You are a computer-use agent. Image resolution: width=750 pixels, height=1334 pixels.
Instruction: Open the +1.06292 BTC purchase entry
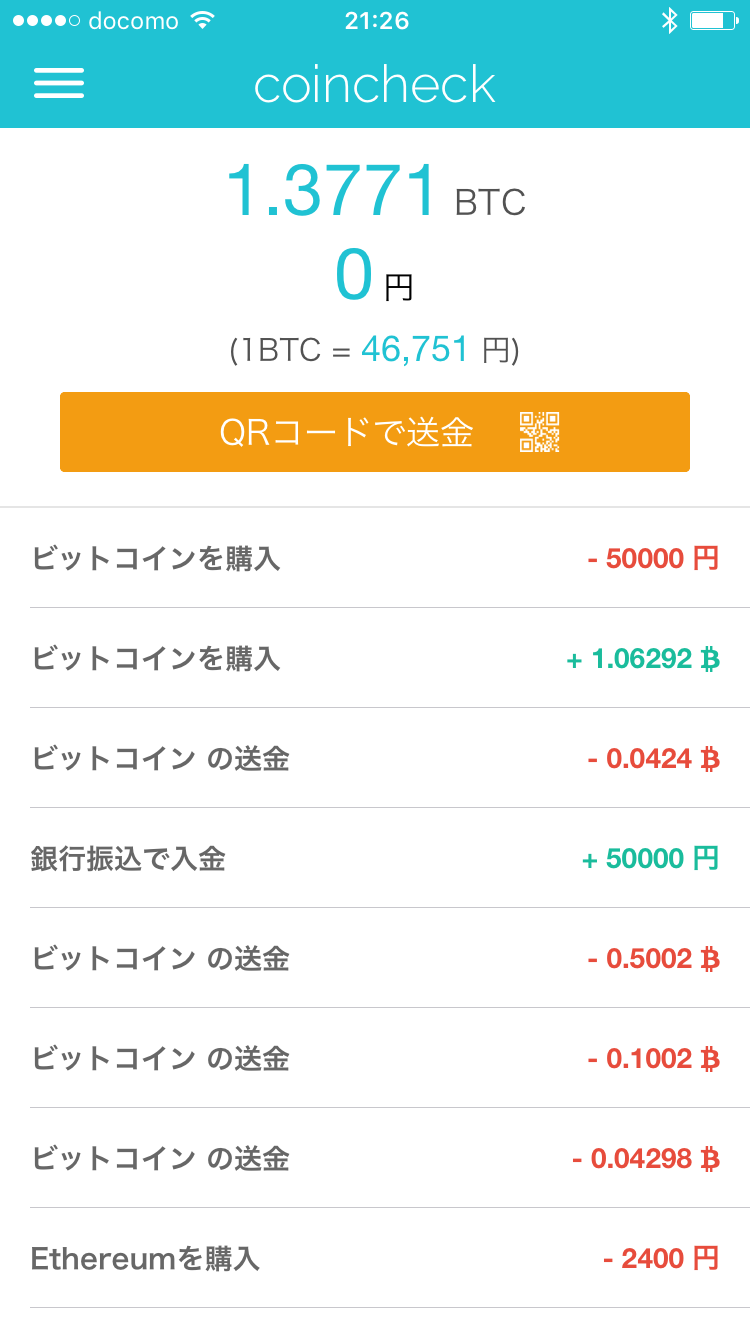pyautogui.click(x=375, y=658)
